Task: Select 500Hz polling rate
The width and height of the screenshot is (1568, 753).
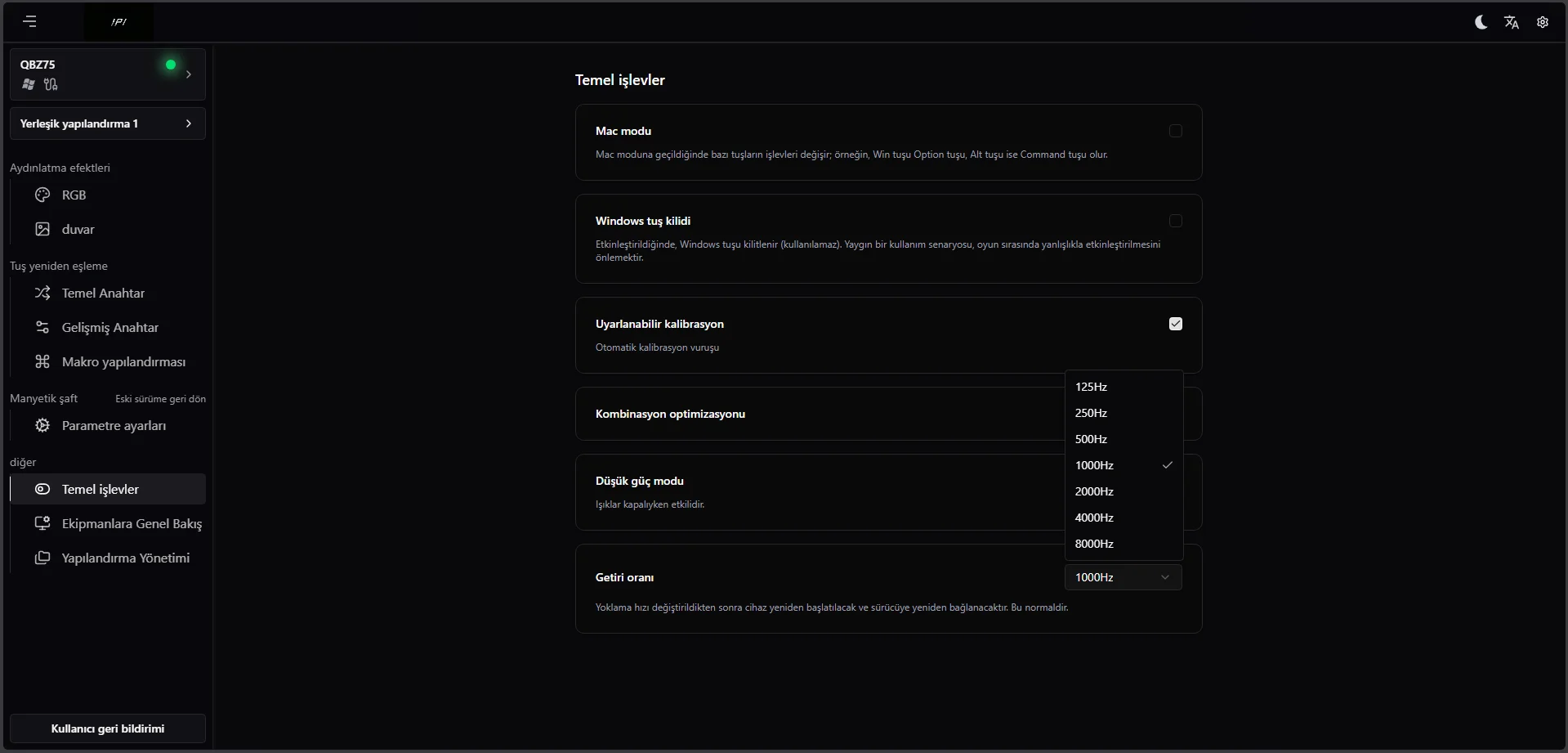Action: (x=1124, y=439)
